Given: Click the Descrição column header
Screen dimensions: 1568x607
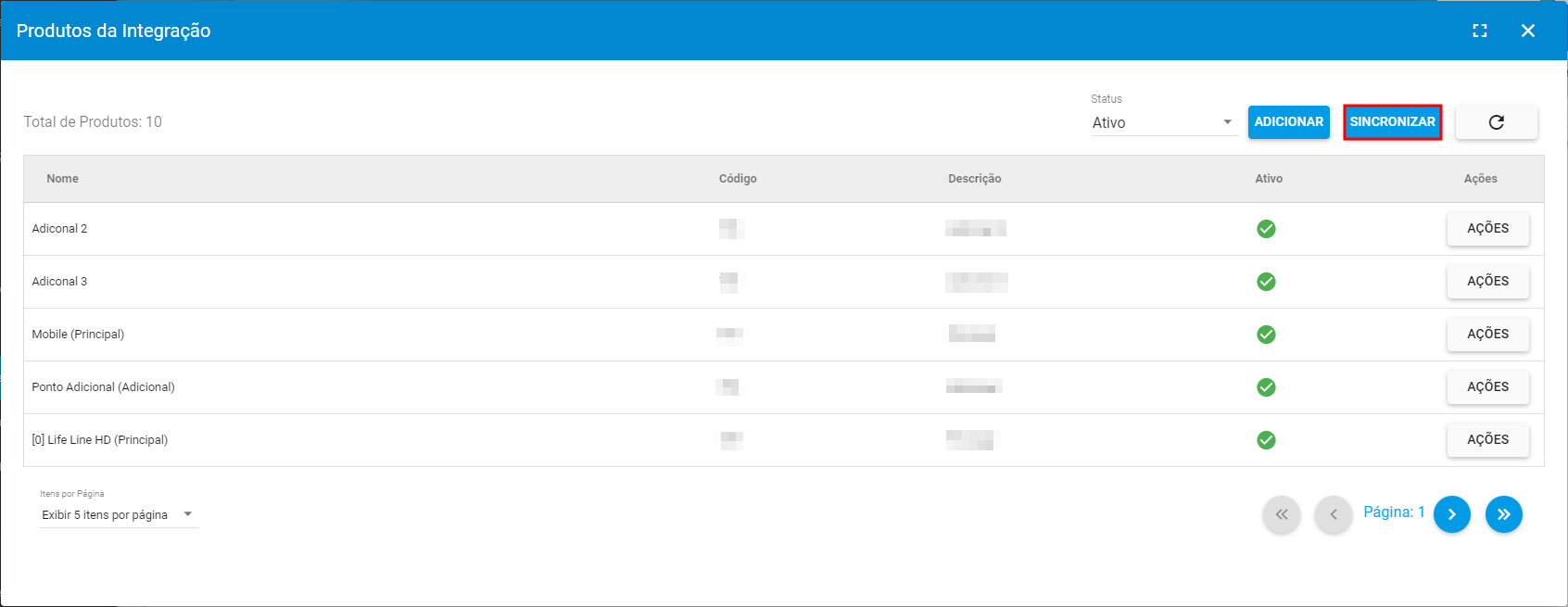Looking at the screenshot, I should pos(974,179).
